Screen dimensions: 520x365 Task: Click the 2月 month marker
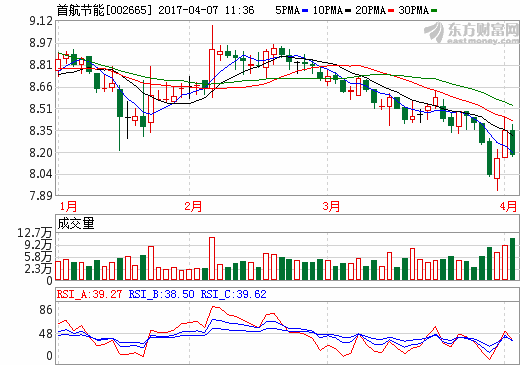pyautogui.click(x=193, y=206)
